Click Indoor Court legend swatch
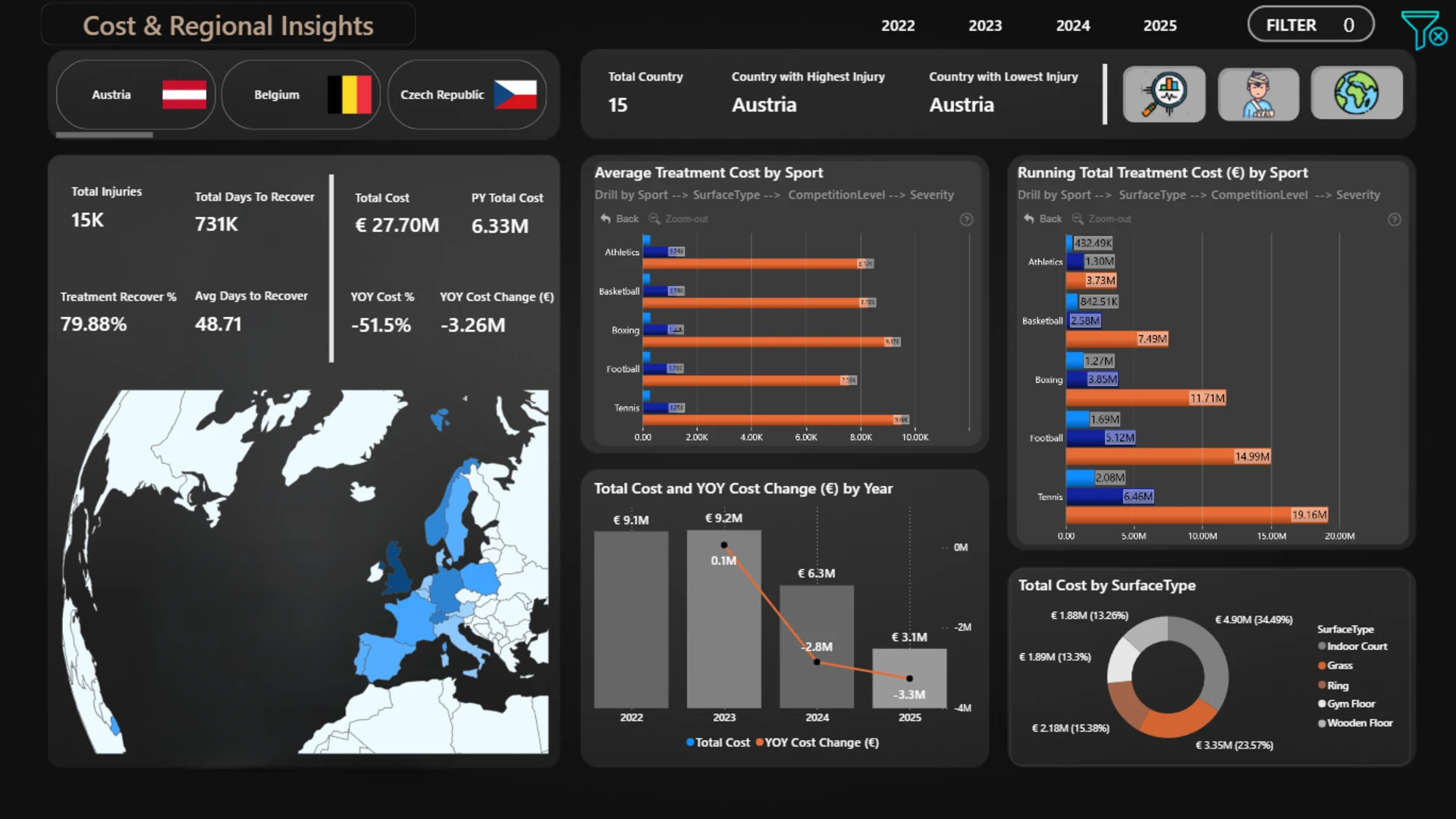 coord(1322,646)
